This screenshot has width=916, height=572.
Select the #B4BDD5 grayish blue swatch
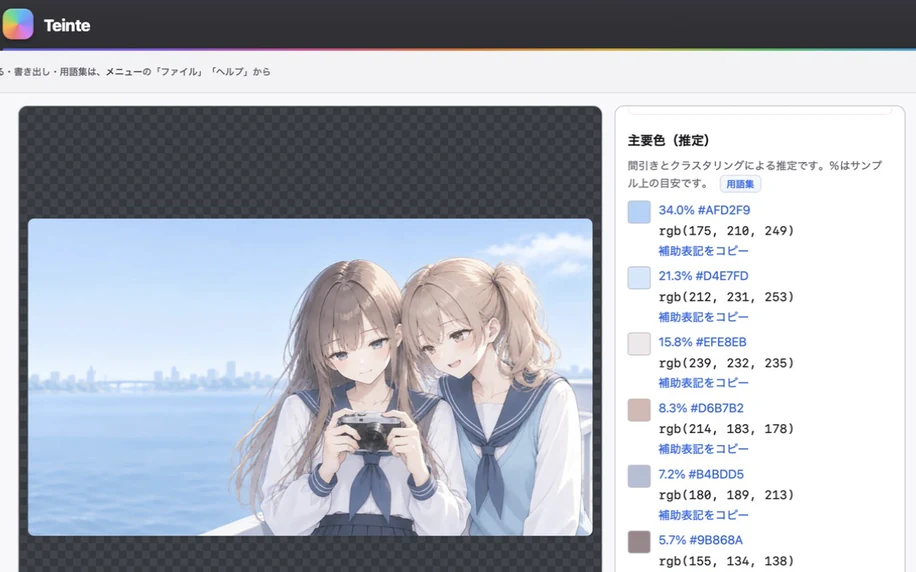pos(639,476)
